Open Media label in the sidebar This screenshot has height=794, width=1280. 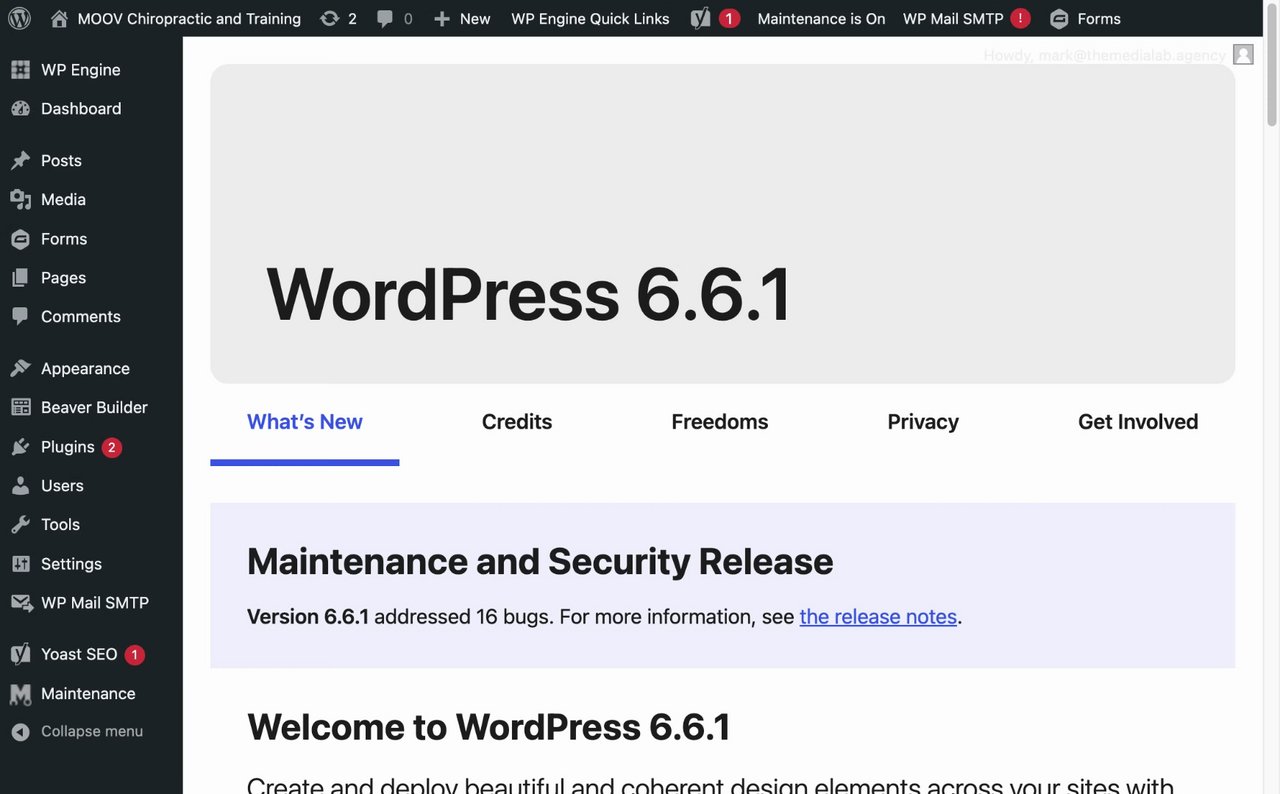click(63, 200)
